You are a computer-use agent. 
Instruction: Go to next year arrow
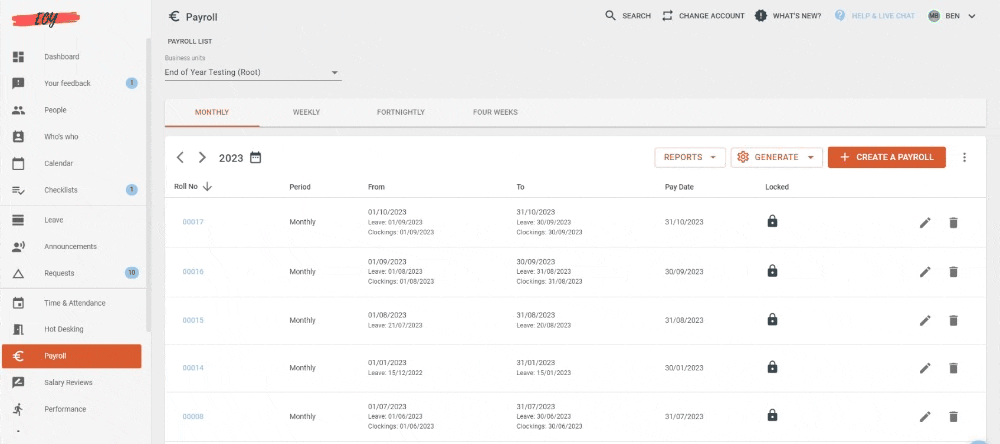tap(202, 158)
